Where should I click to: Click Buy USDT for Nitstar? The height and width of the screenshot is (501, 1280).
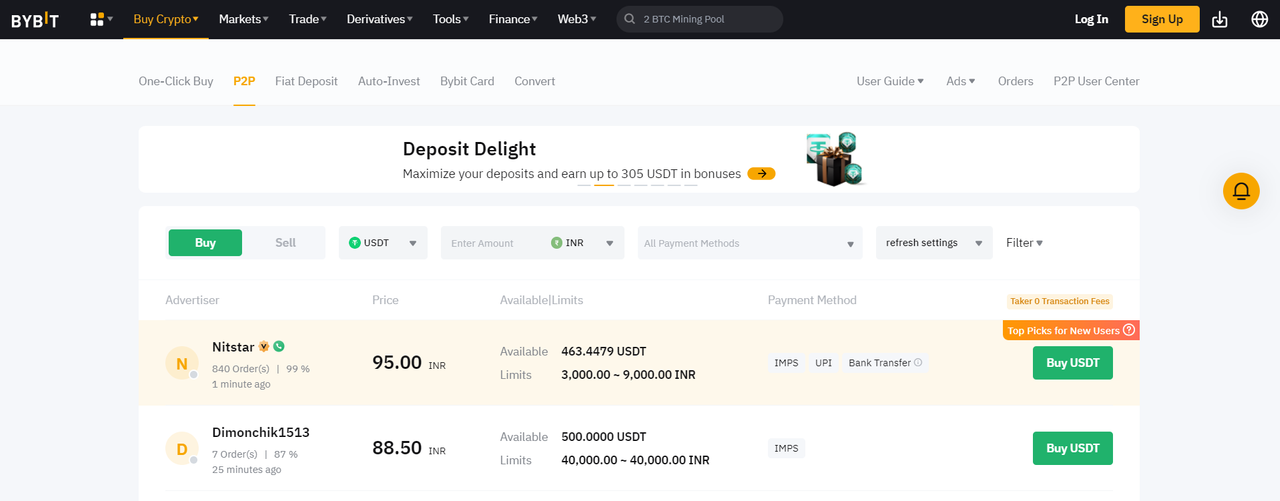click(x=1072, y=363)
